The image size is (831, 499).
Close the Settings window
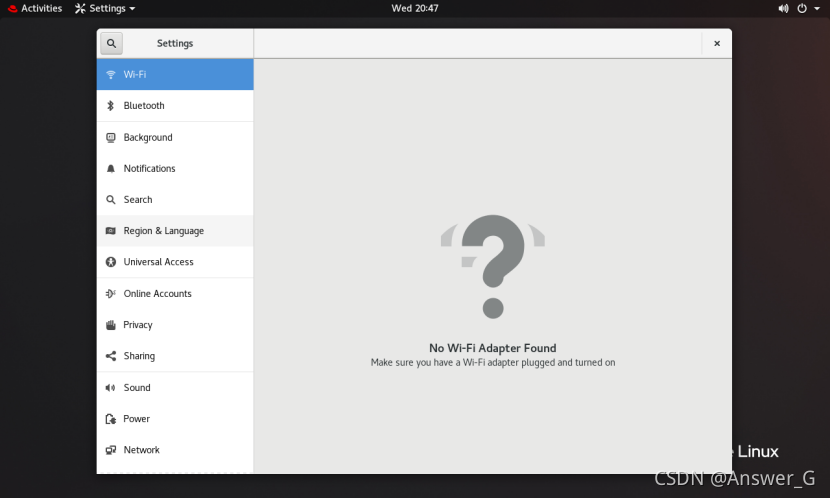(717, 43)
